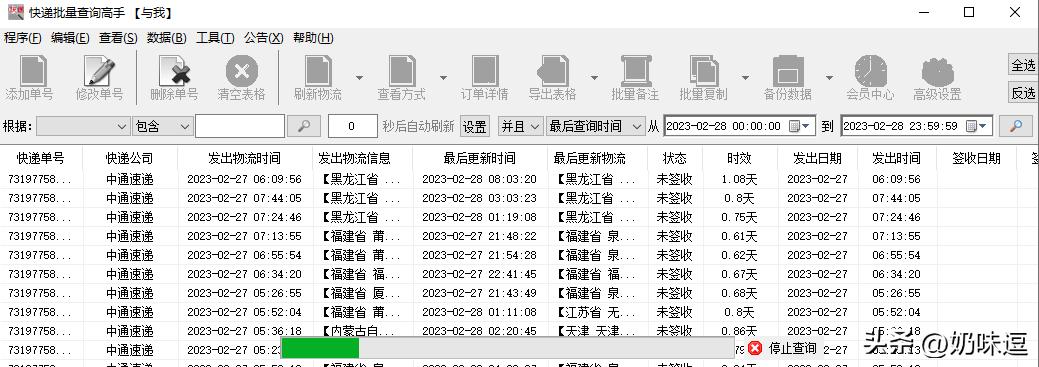Expand the 批量复制 dropdown arrow
This screenshot has width=1039, height=367.
click(x=745, y=78)
